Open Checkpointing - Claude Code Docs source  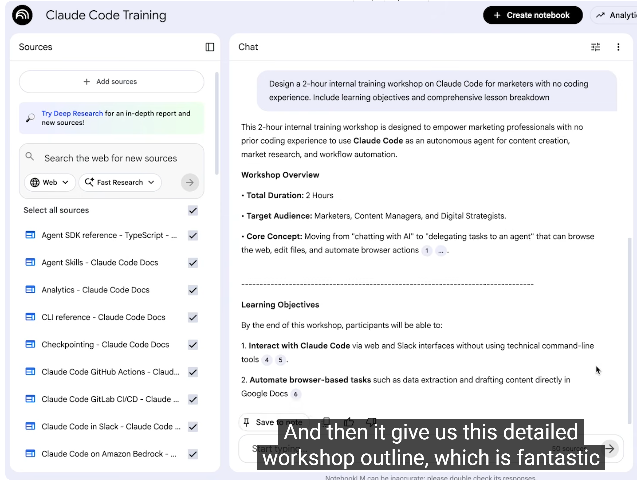pos(105,344)
